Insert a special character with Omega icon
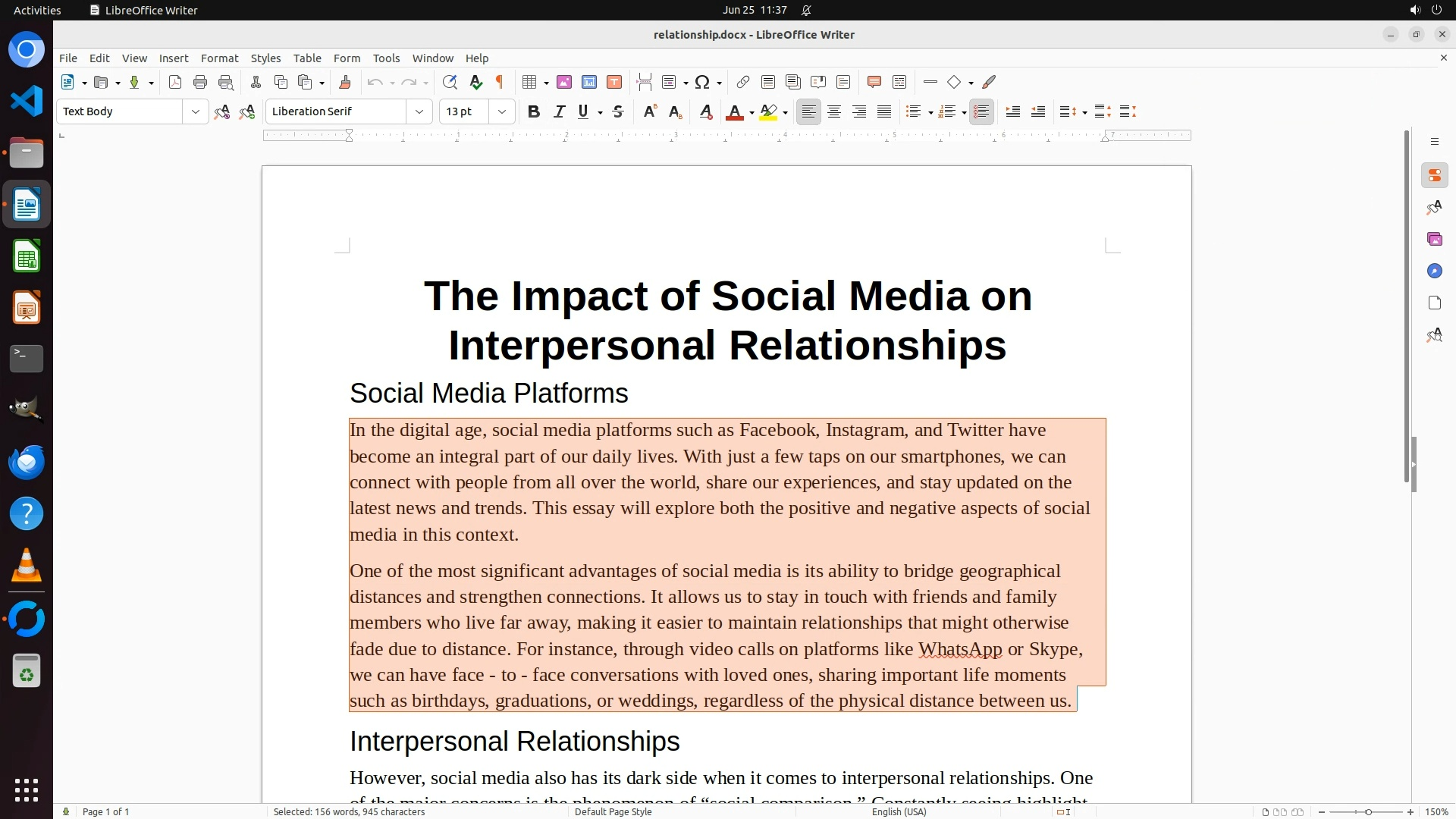 (x=702, y=83)
